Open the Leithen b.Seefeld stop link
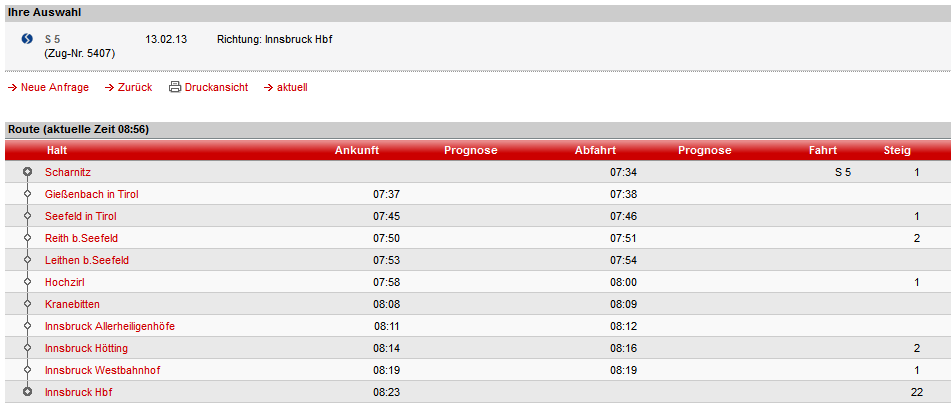This screenshot has height=416, width=951. click(87, 260)
